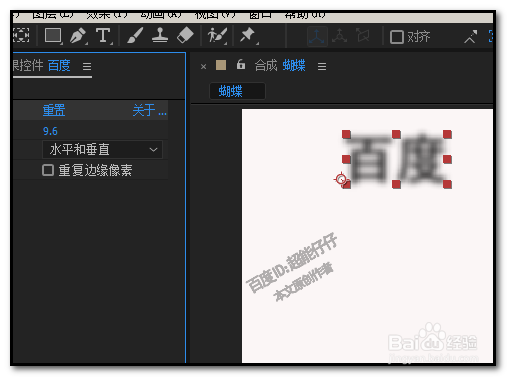The width and height of the screenshot is (507, 377).
Task: Select the Rectangle shape tool
Action: point(53,35)
